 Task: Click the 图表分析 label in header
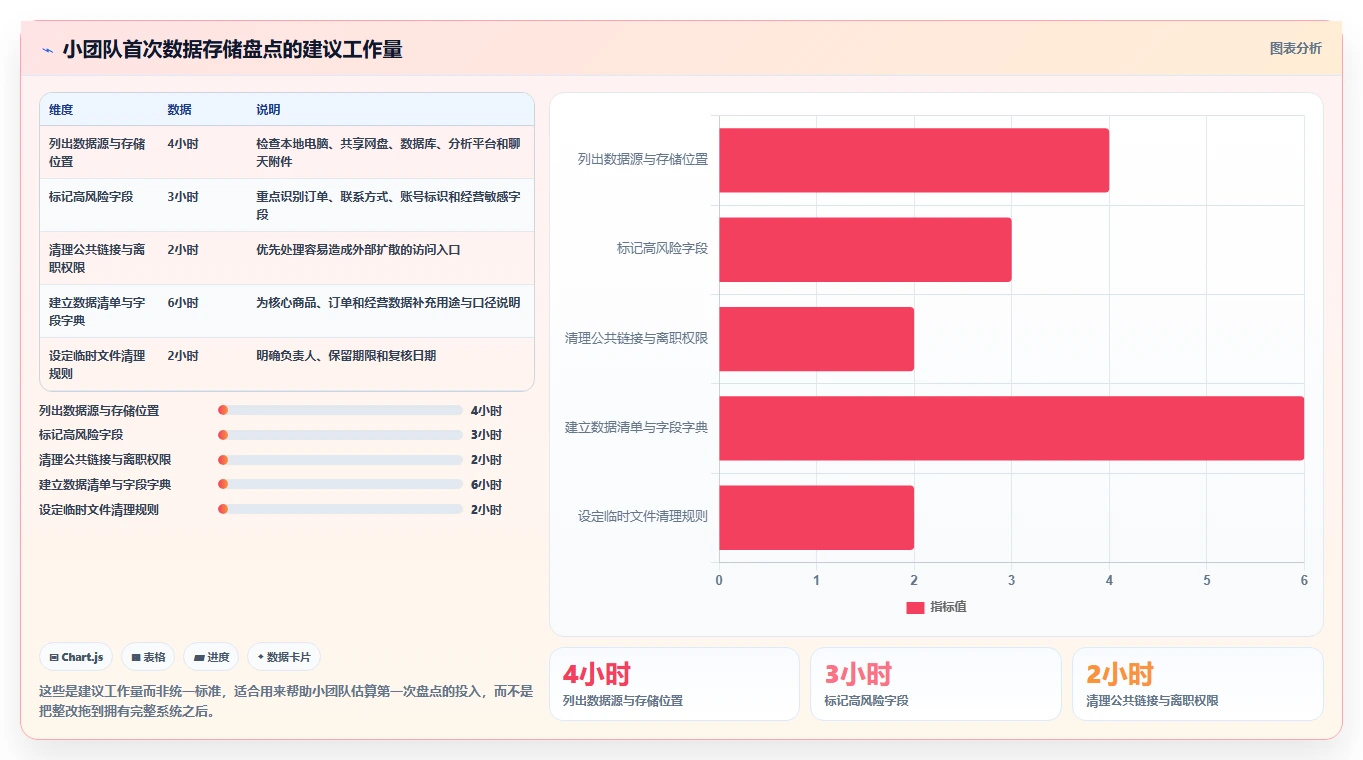coord(1295,48)
